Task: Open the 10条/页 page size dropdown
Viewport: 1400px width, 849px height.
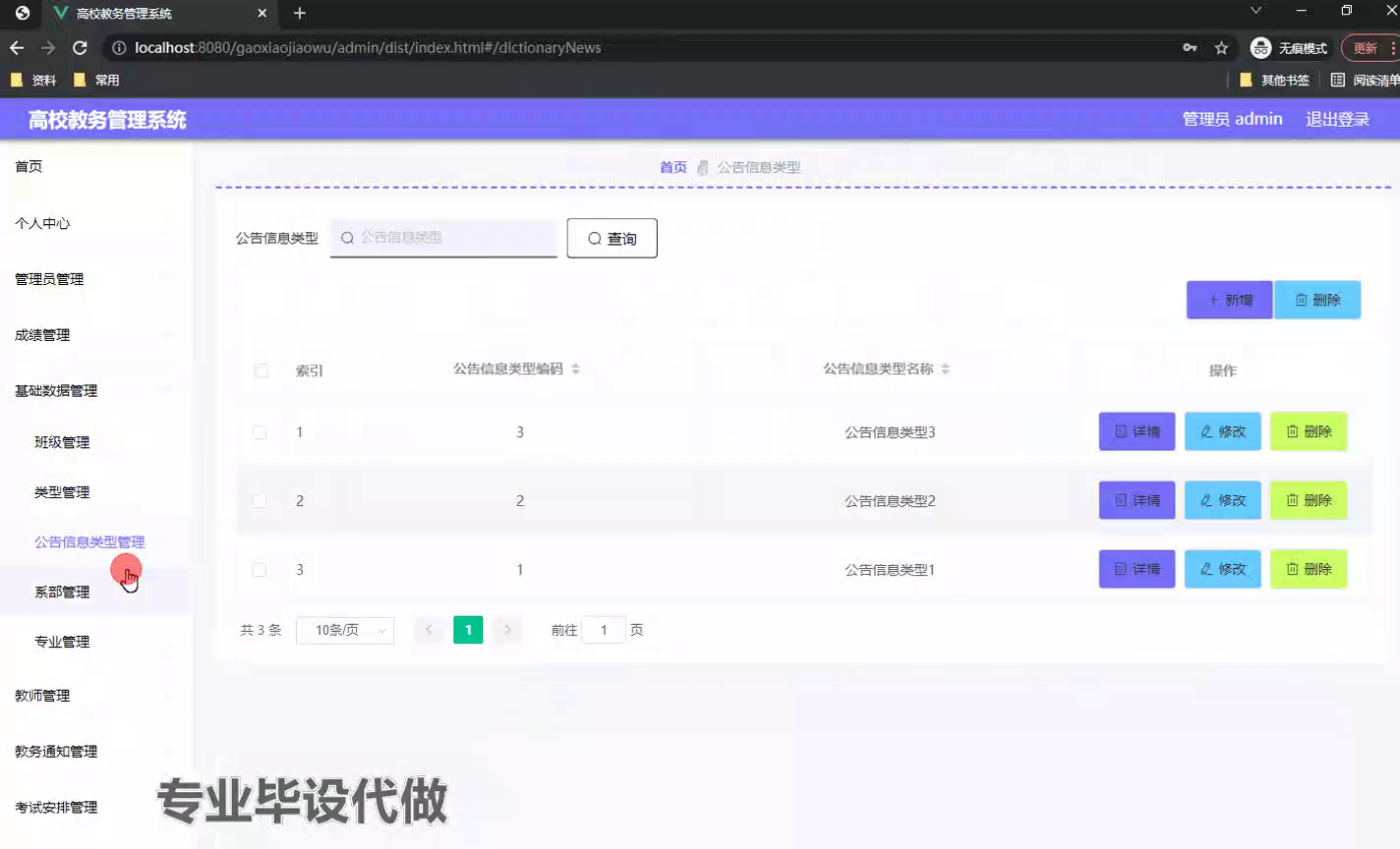Action: pyautogui.click(x=345, y=630)
